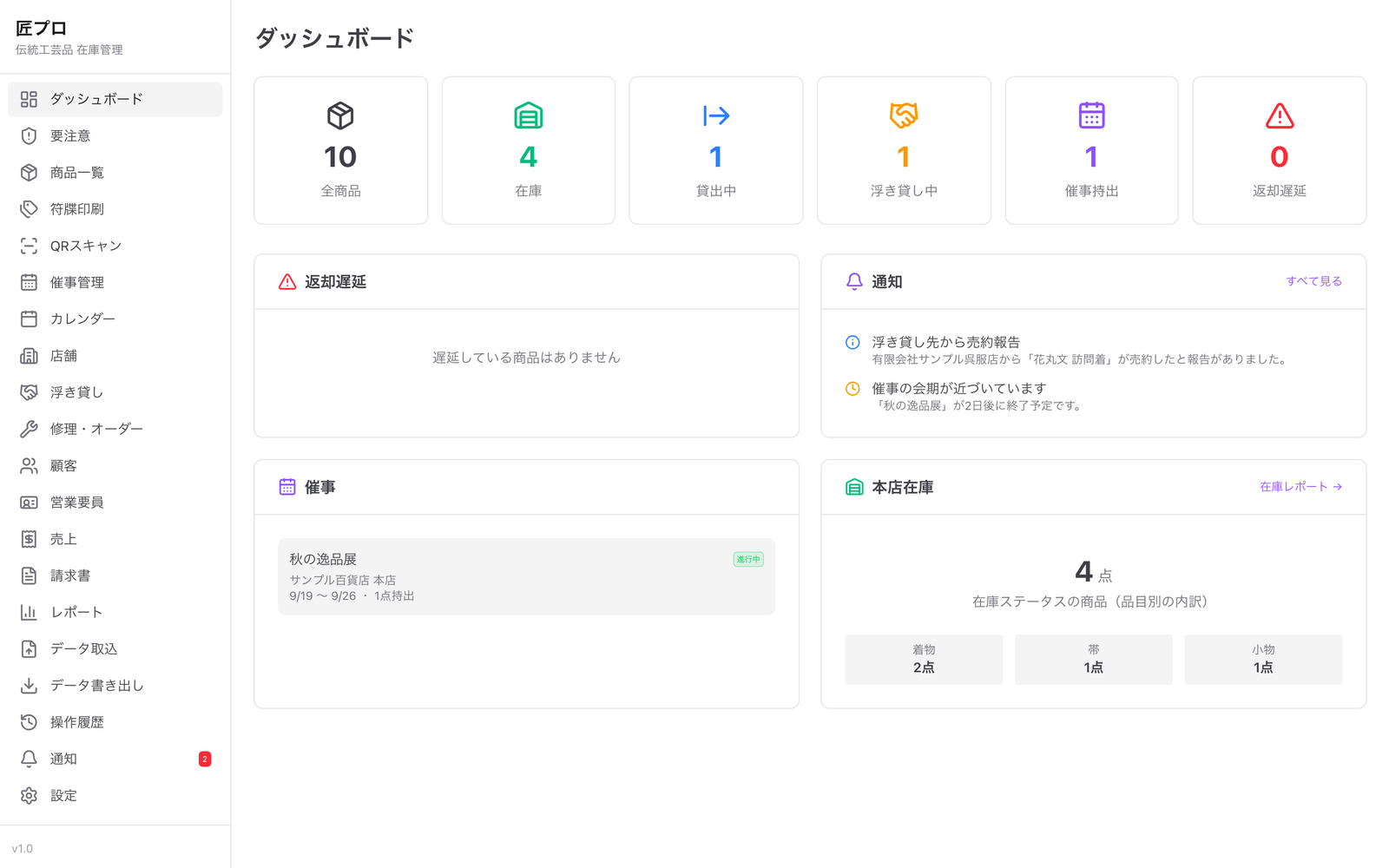Open QRスキャン page
1389x868 pixels.
click(x=115, y=246)
